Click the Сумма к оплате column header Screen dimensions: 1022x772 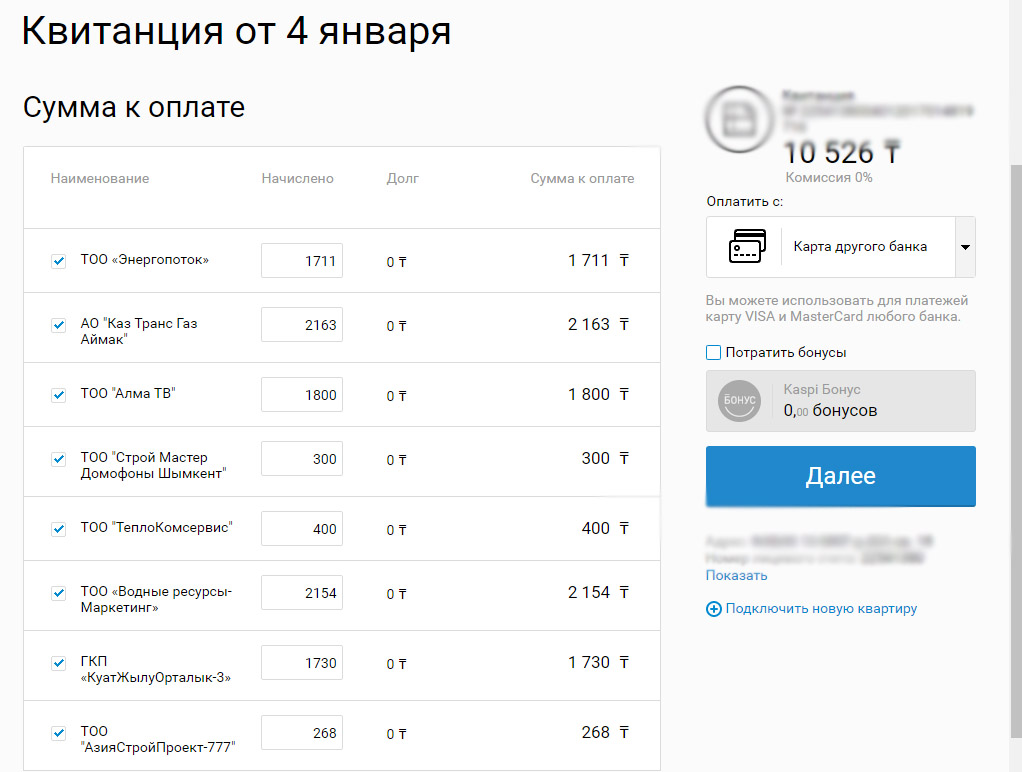582,179
